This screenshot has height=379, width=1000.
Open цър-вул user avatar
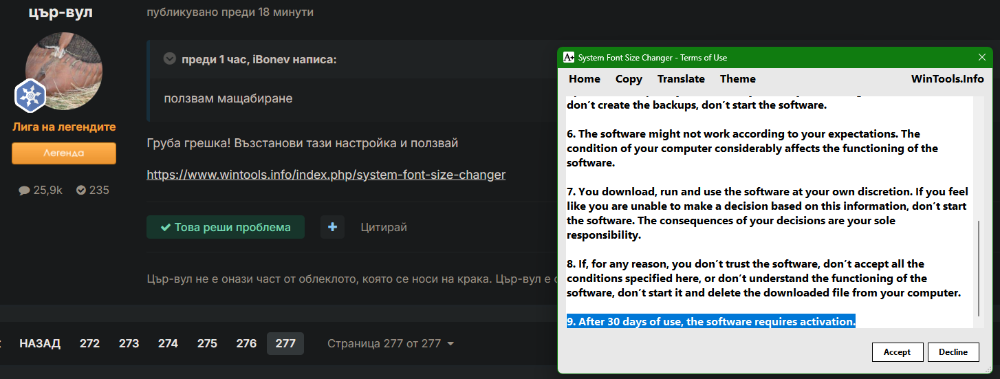coord(64,71)
